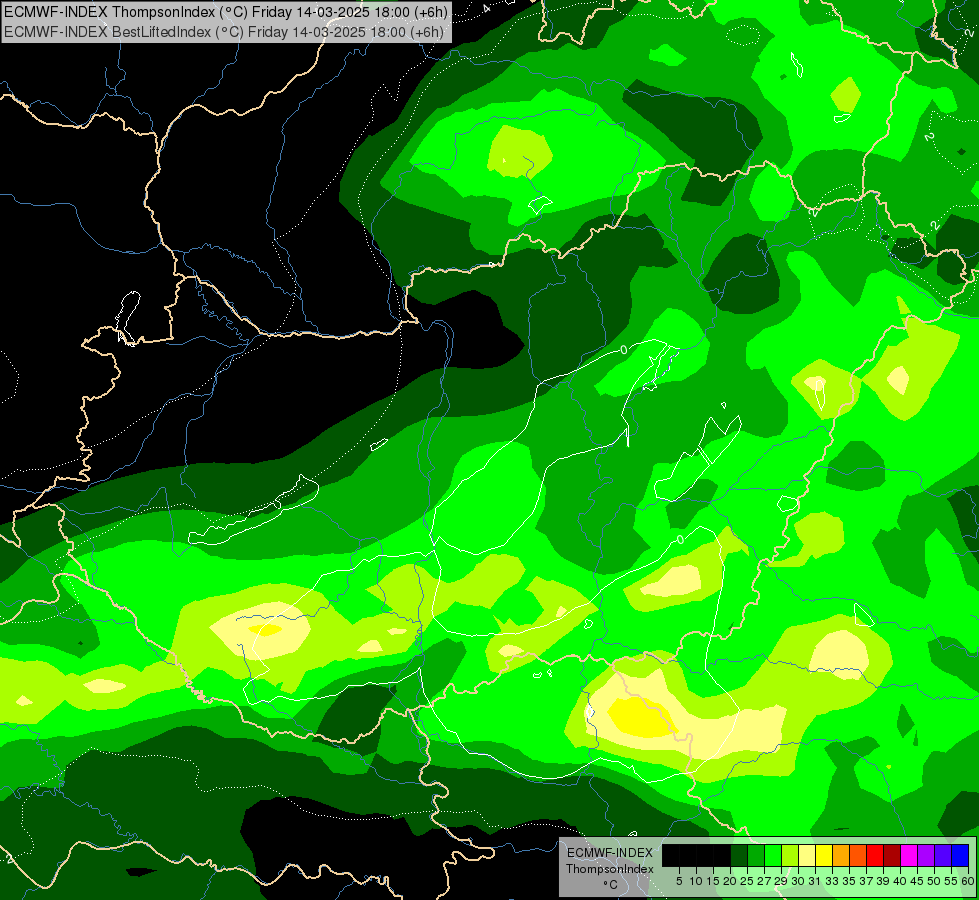This screenshot has height=900, width=979.
Task: Click the bright green 27–29 legend swatch
Action: 773,855
